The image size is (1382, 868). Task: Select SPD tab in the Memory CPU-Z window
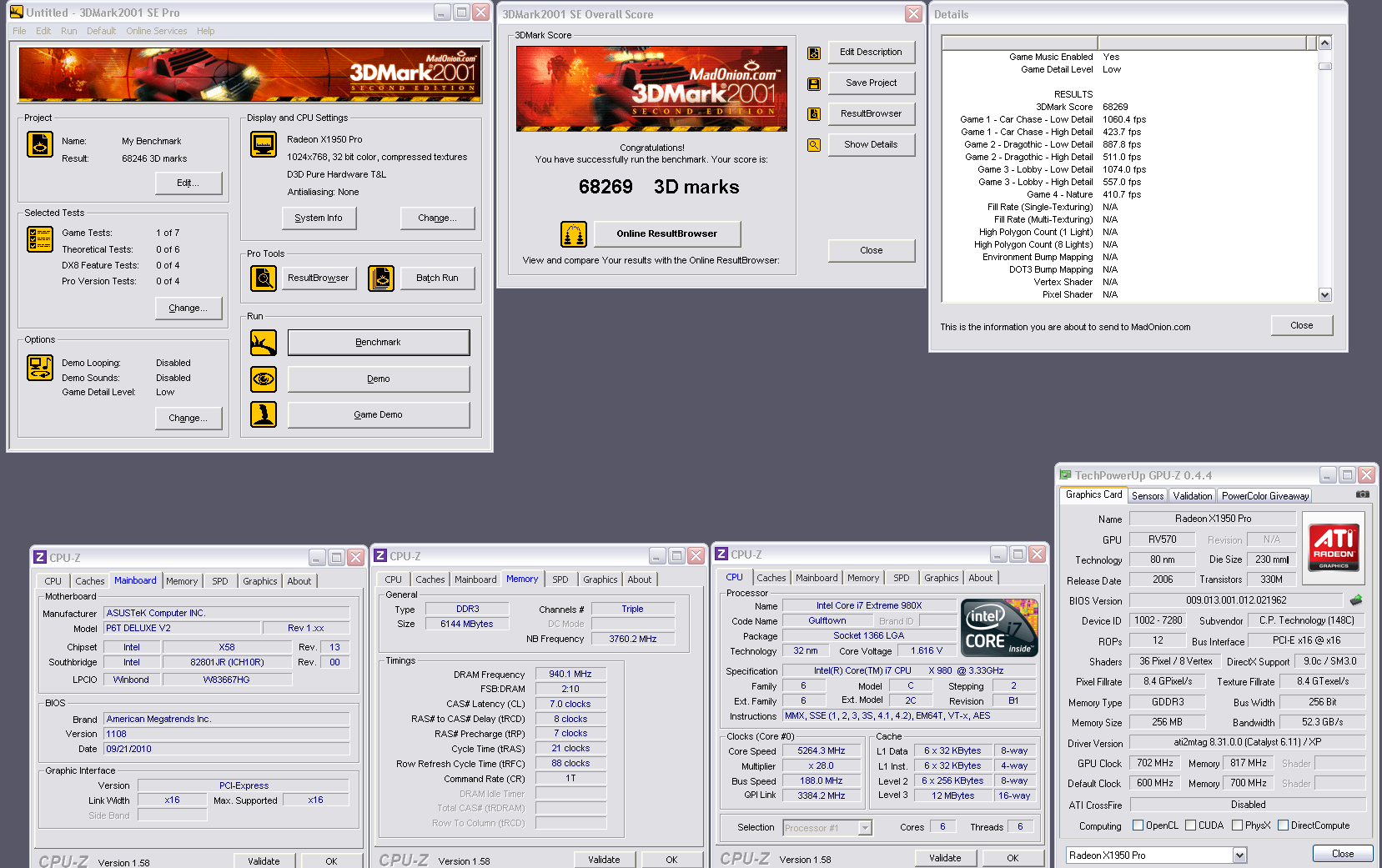tap(560, 580)
